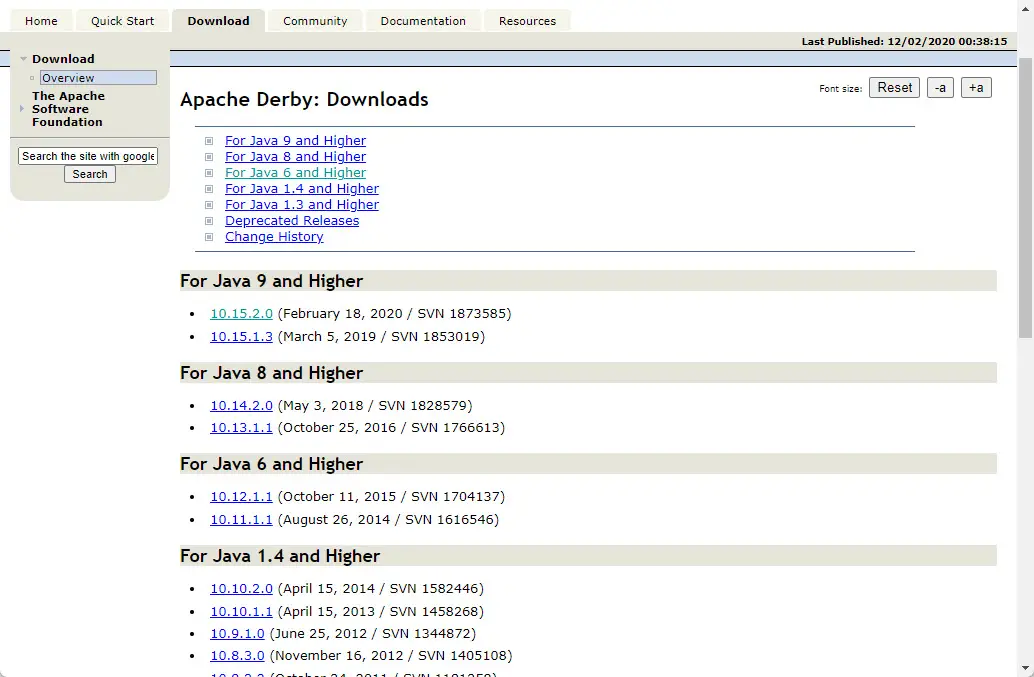Jump to For Java 9 and Higher link
This screenshot has width=1034, height=677.
(295, 140)
